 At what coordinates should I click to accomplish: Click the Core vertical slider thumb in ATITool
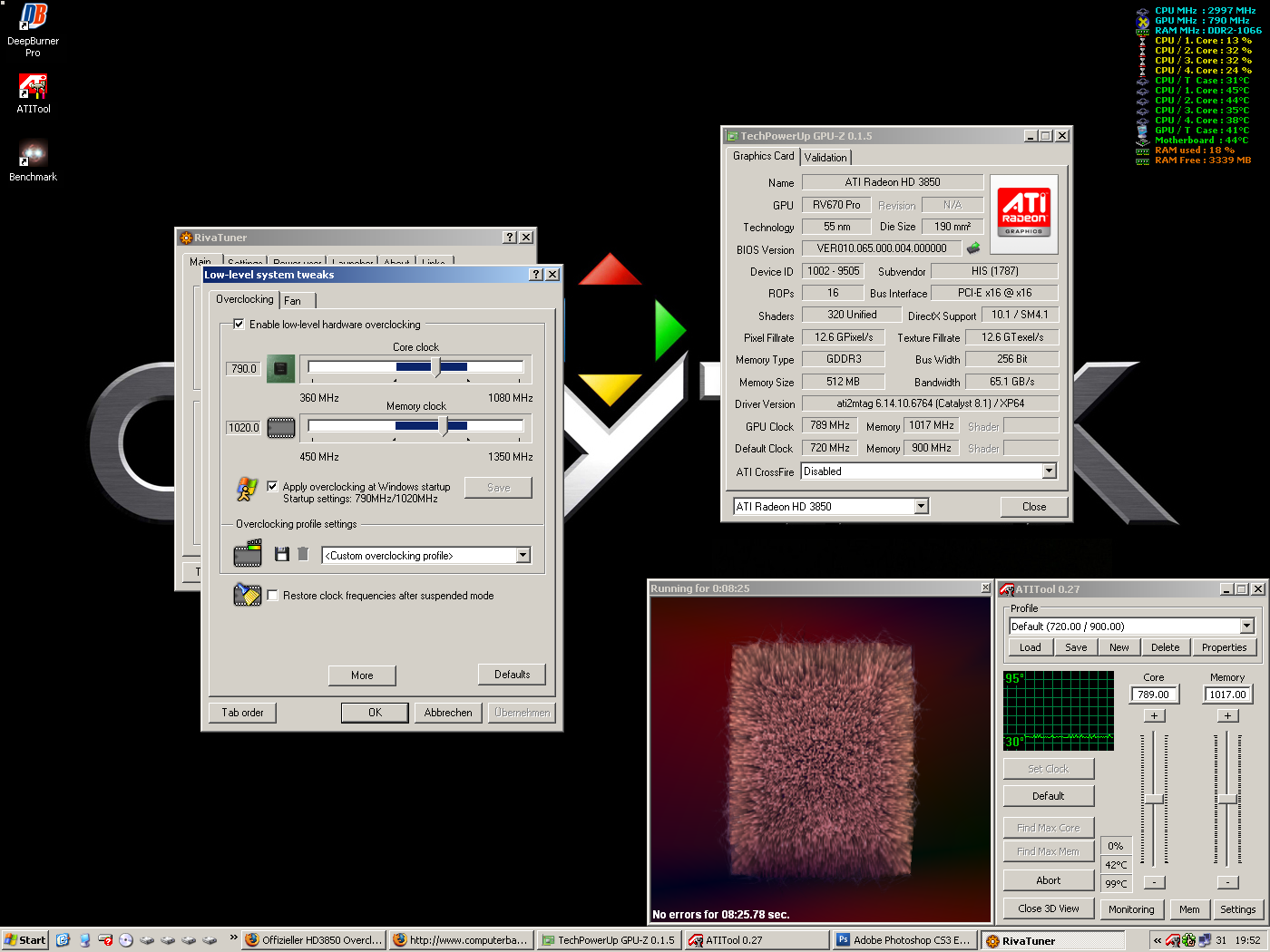[x=1154, y=799]
